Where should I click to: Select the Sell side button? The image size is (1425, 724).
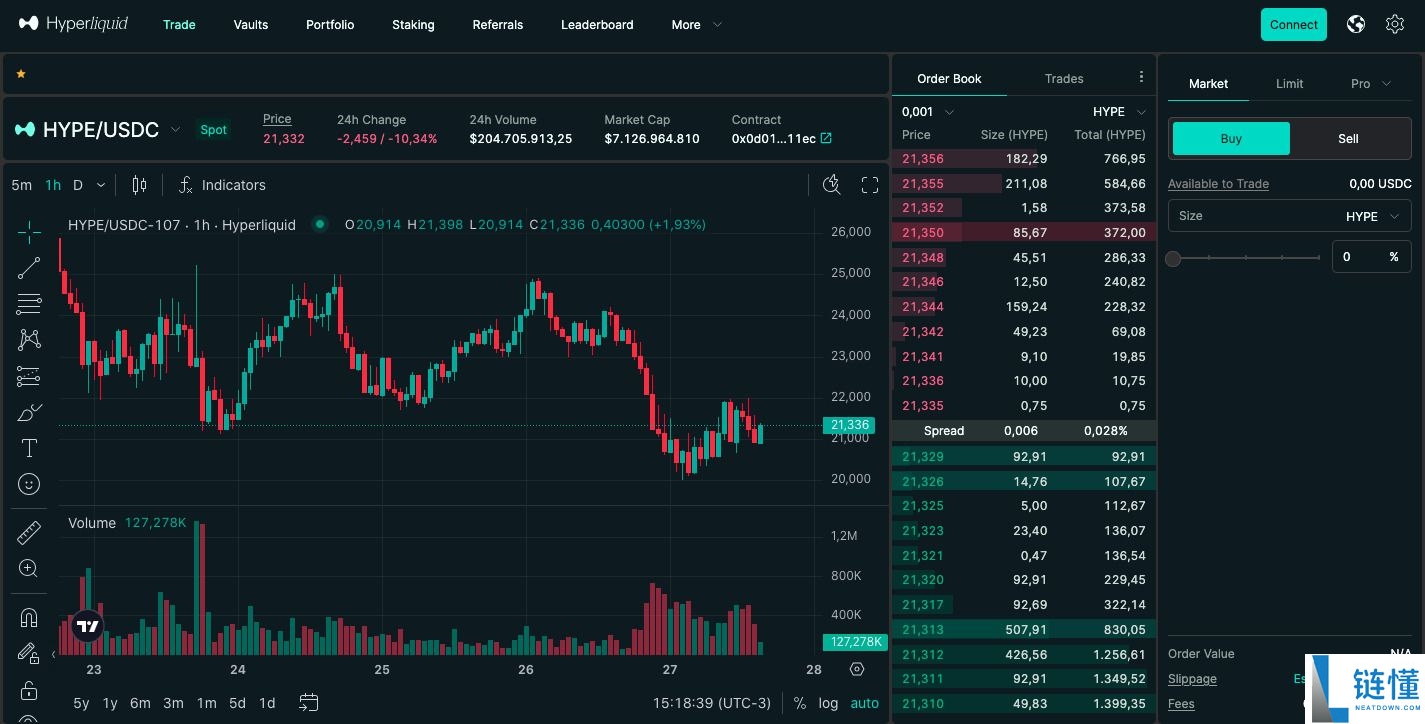pos(1348,139)
